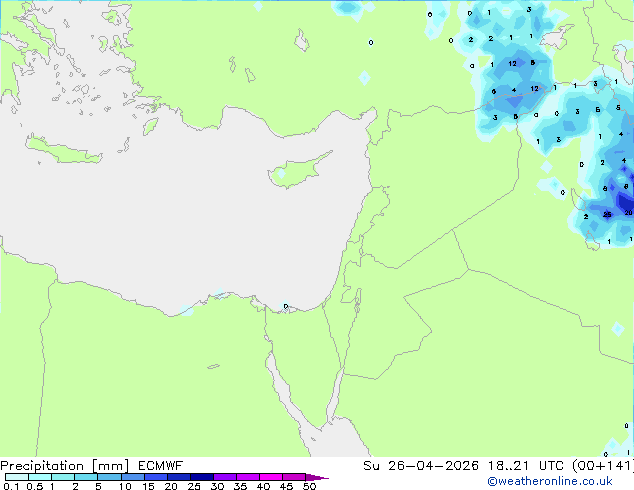This screenshot has width=634, height=490.
Task: Click the 'Precipitation [mm]' title text
Action: pos(65,466)
